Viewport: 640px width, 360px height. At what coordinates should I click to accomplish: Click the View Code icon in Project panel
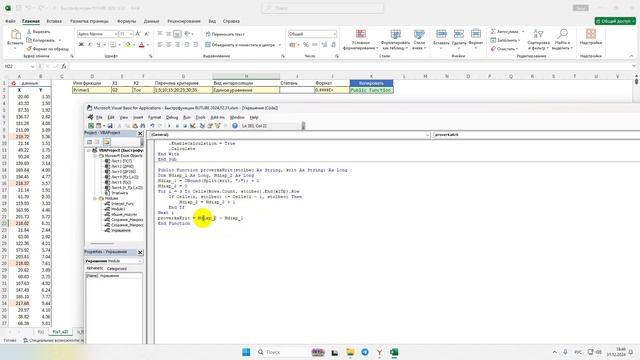tap(89, 142)
